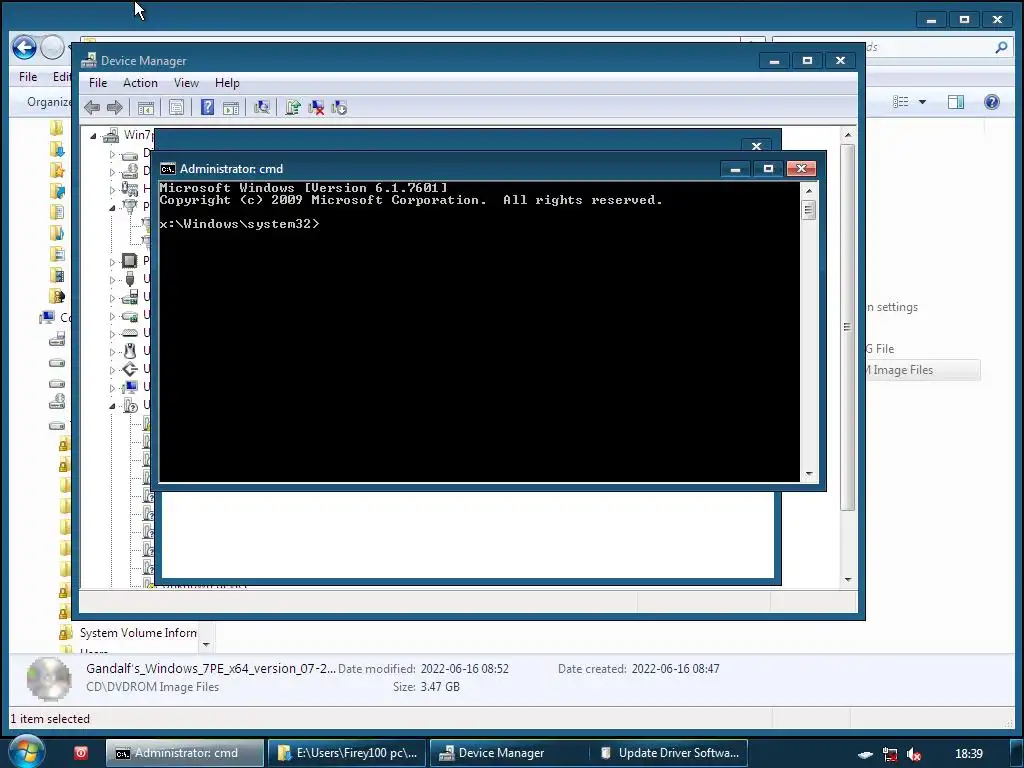Open Explorer's round blue help icon
Viewport: 1024px width, 768px height.
[x=991, y=102]
